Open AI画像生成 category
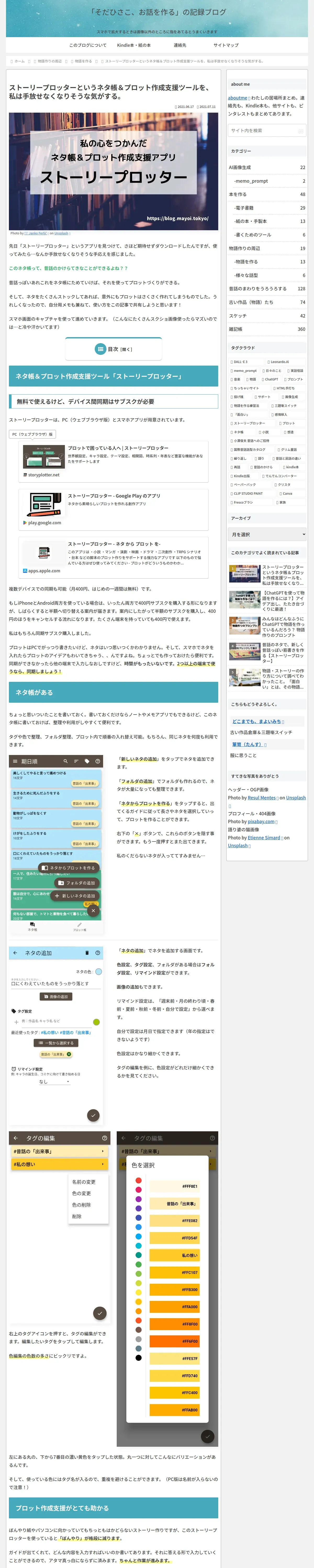 coord(267,168)
